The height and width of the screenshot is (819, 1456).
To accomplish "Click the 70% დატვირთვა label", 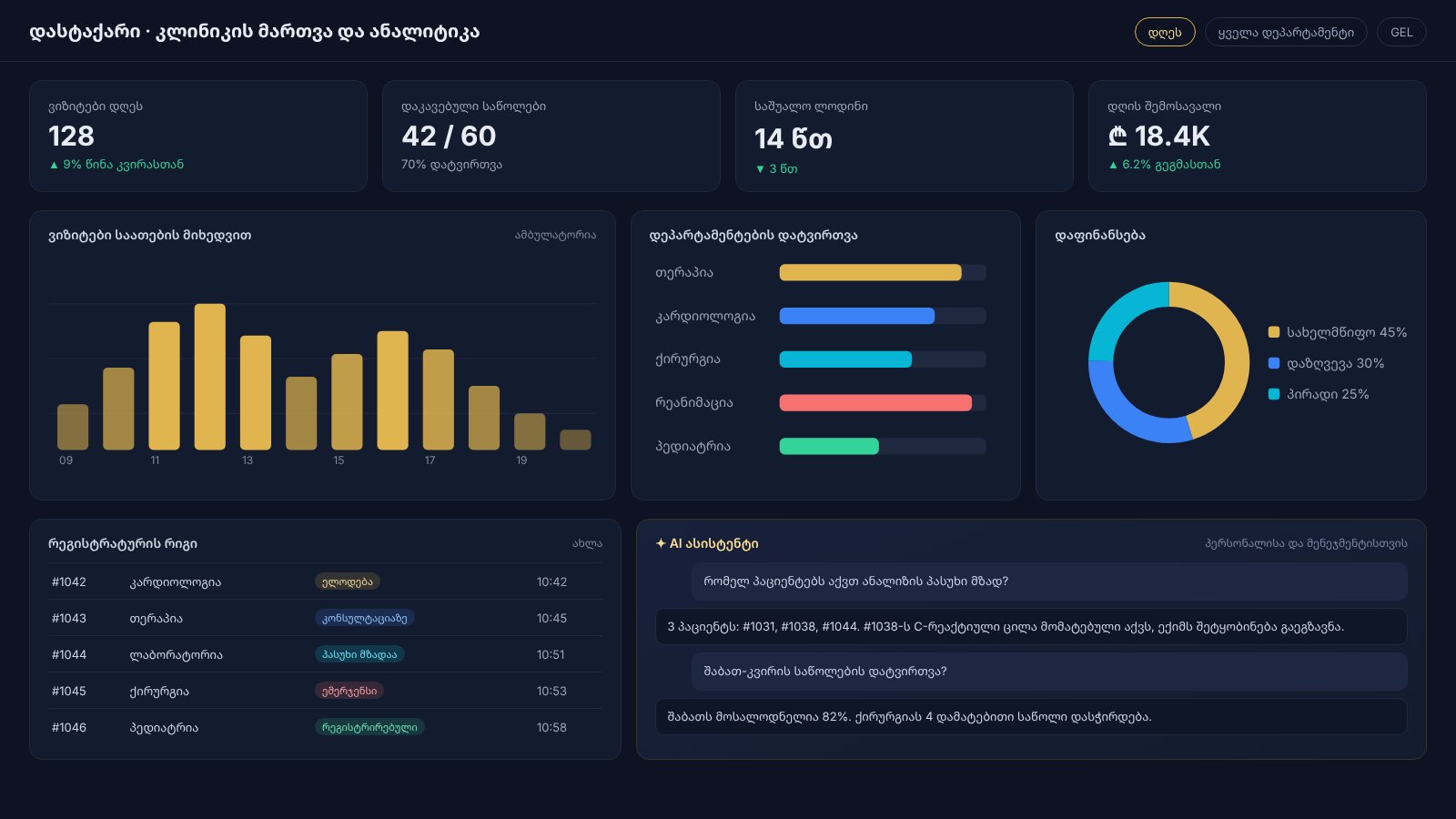I will [x=451, y=165].
